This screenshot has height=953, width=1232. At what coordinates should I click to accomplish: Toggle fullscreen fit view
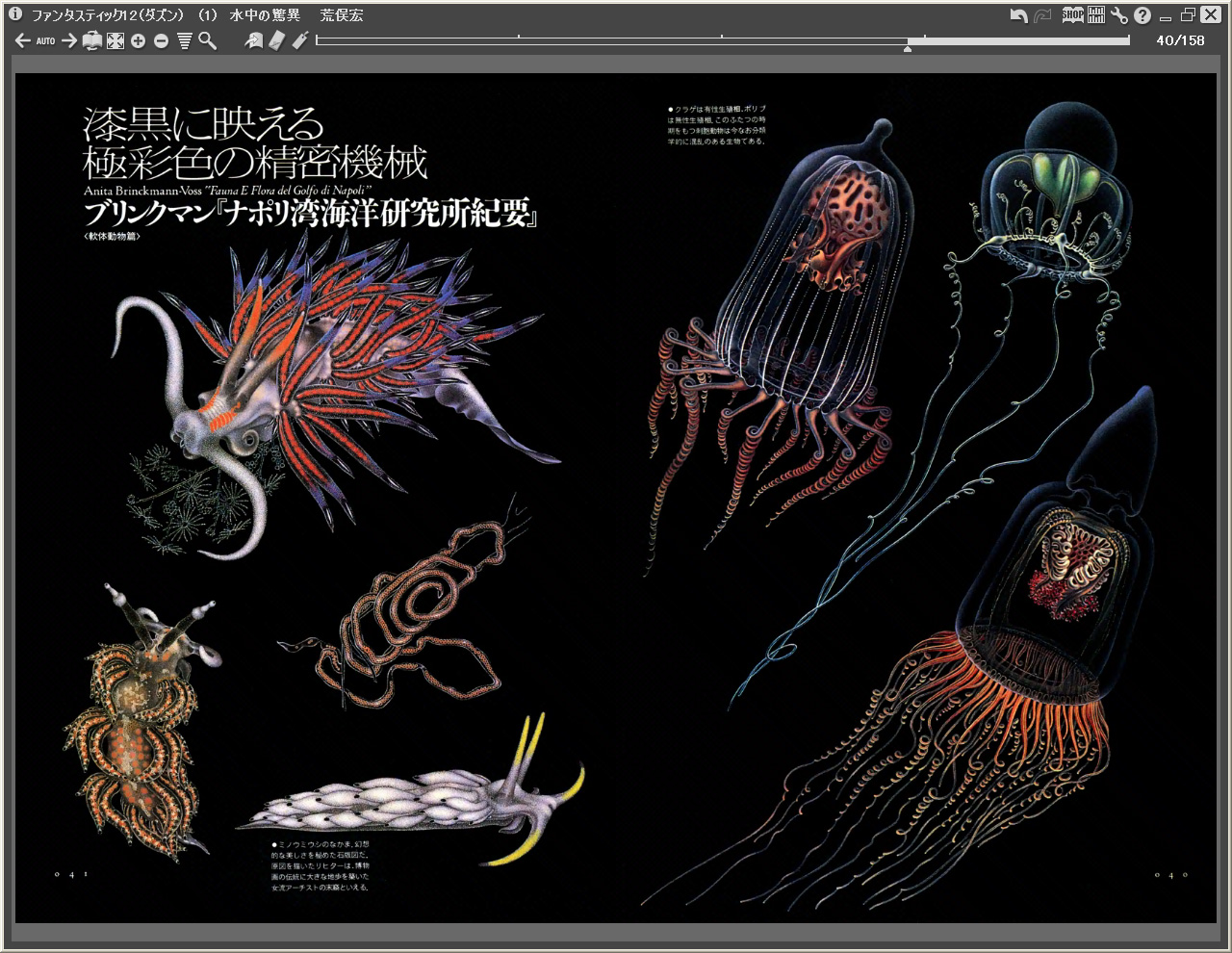pyautogui.click(x=115, y=40)
